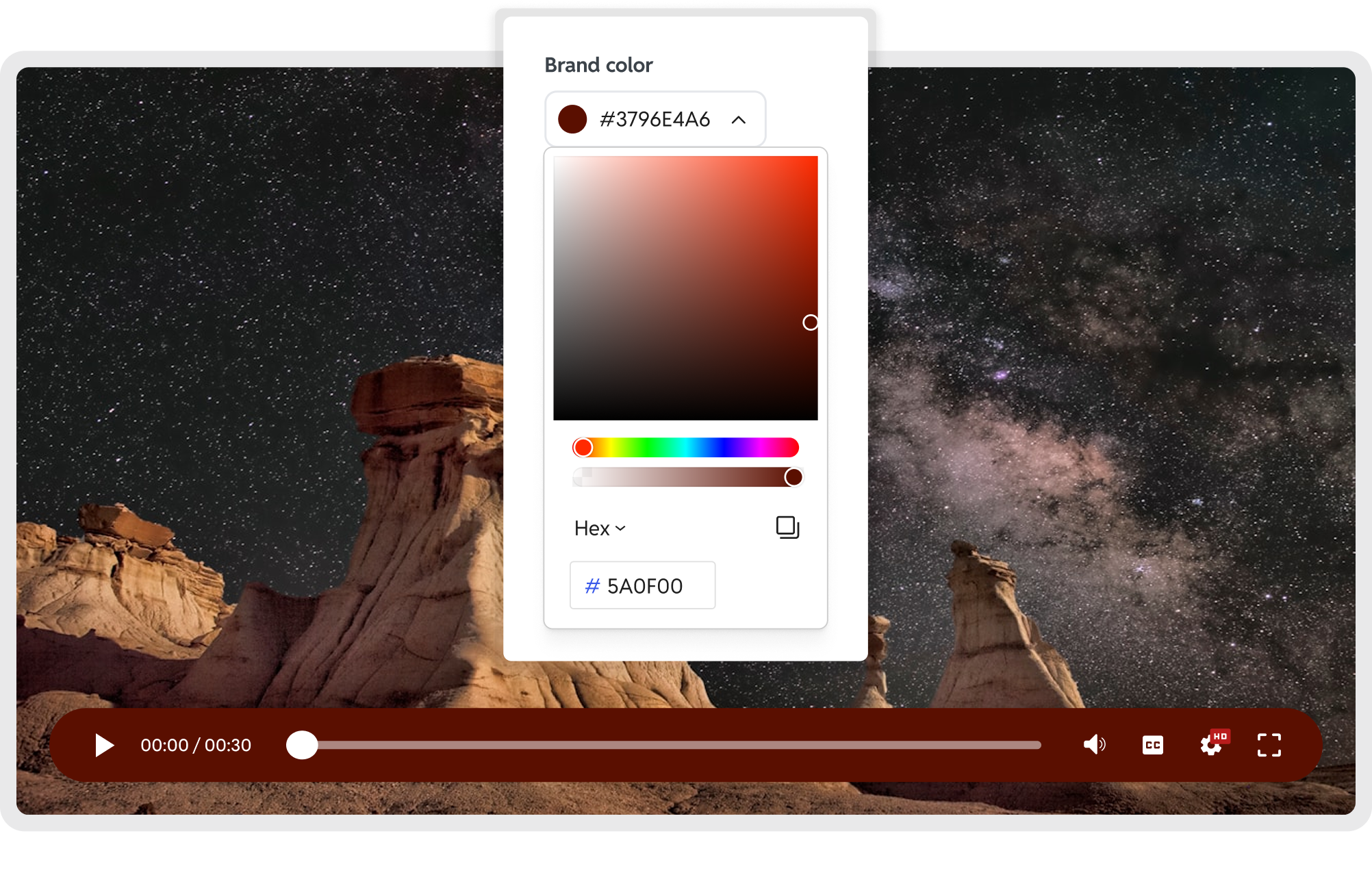Click the hex input showing 5A0F00
This screenshot has width=1372, height=877.
click(644, 585)
